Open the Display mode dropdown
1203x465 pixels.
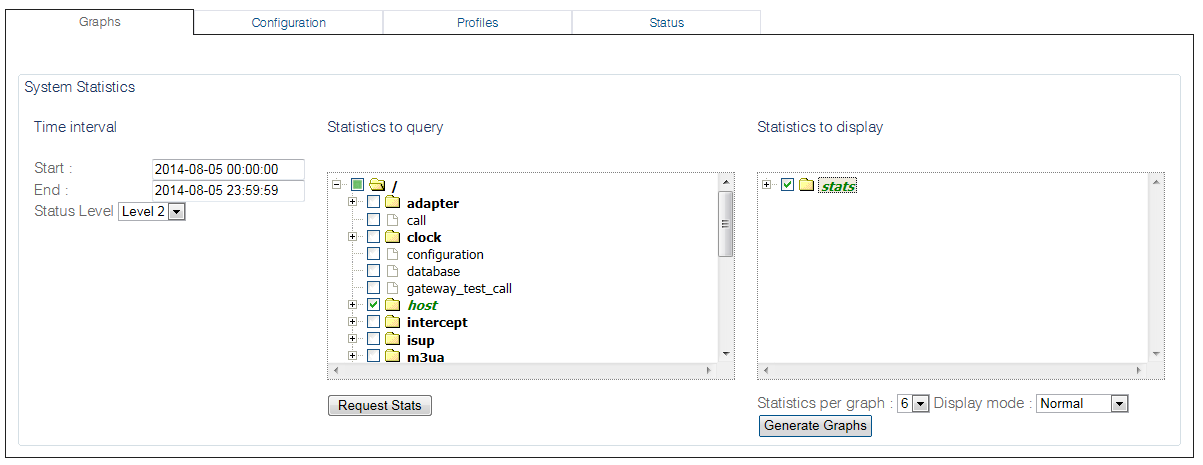1082,403
